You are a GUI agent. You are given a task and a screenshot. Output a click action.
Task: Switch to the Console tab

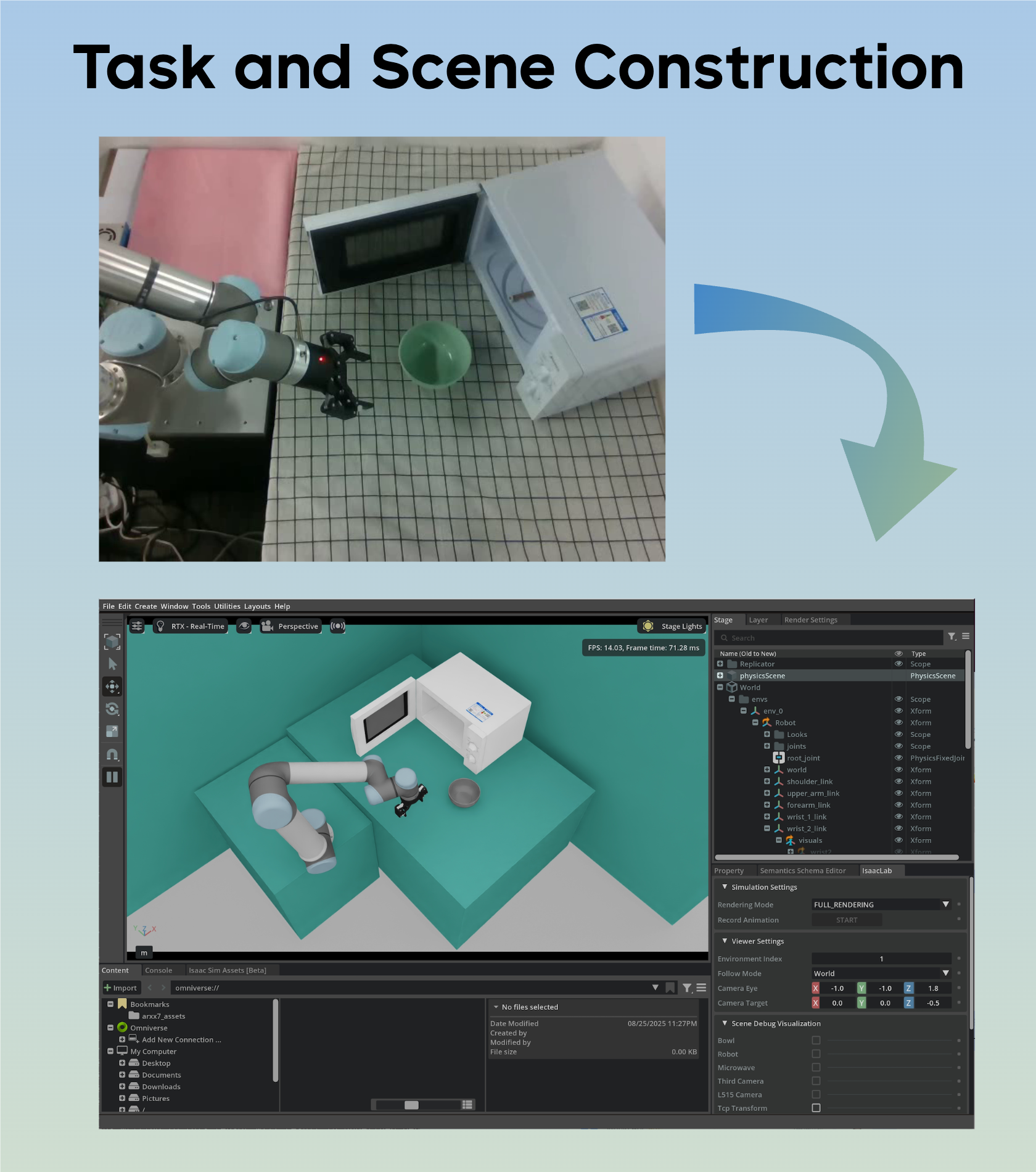[x=158, y=970]
